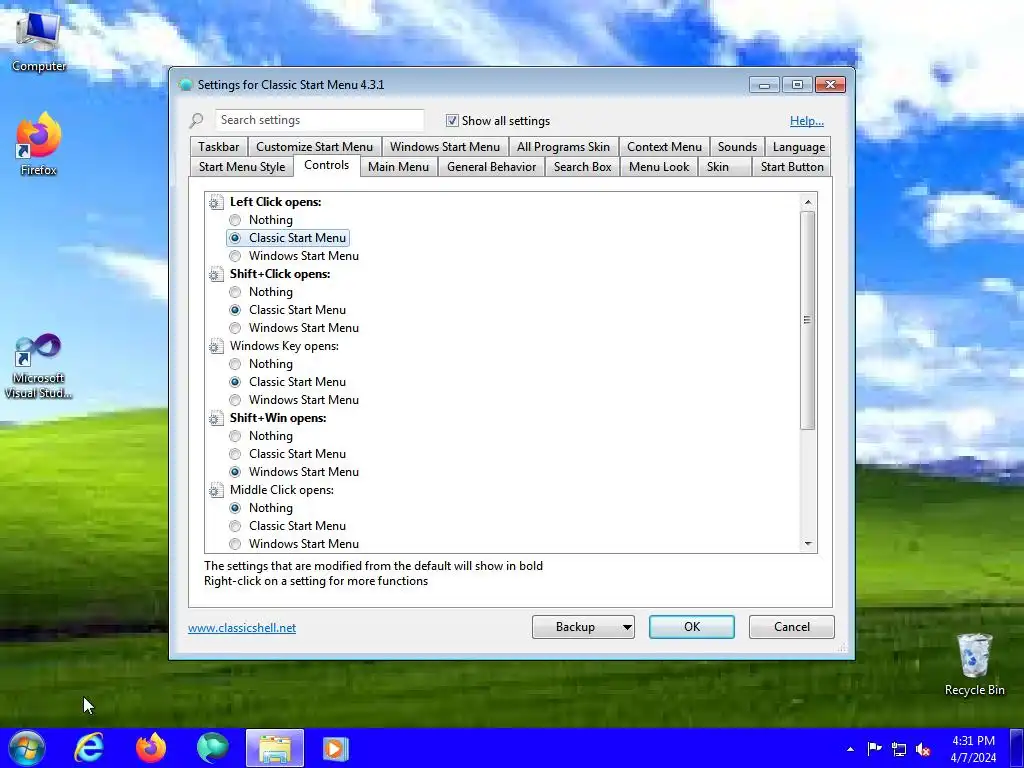Open the Help... link

tap(807, 121)
